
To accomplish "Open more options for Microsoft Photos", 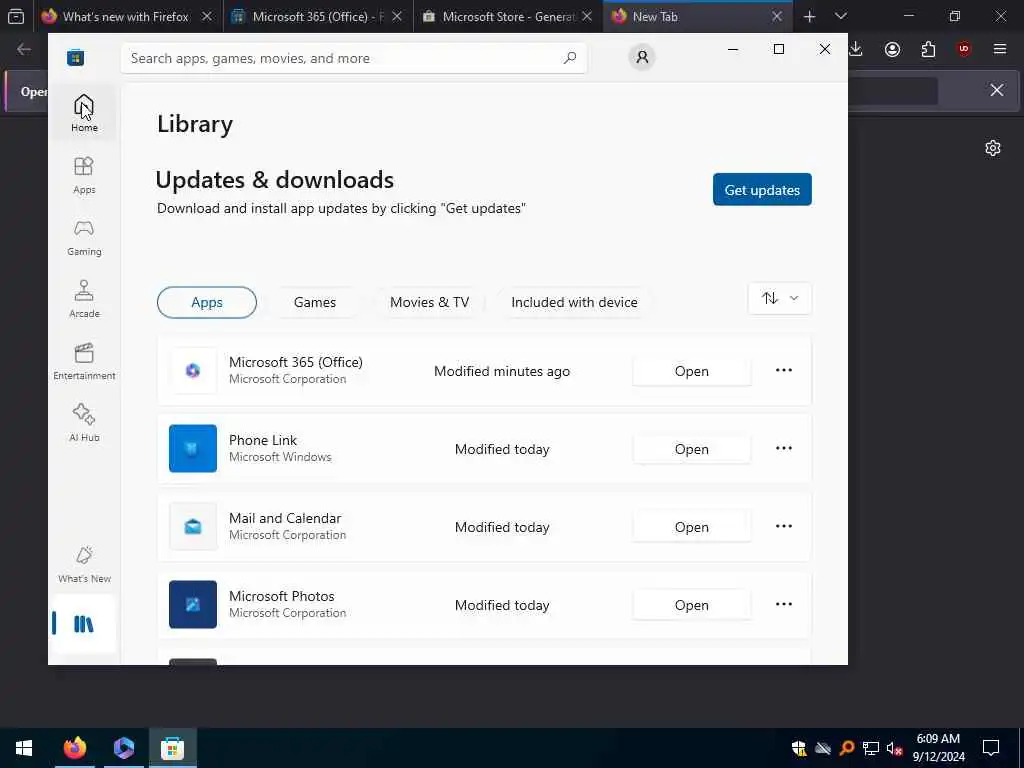I will click(784, 604).
